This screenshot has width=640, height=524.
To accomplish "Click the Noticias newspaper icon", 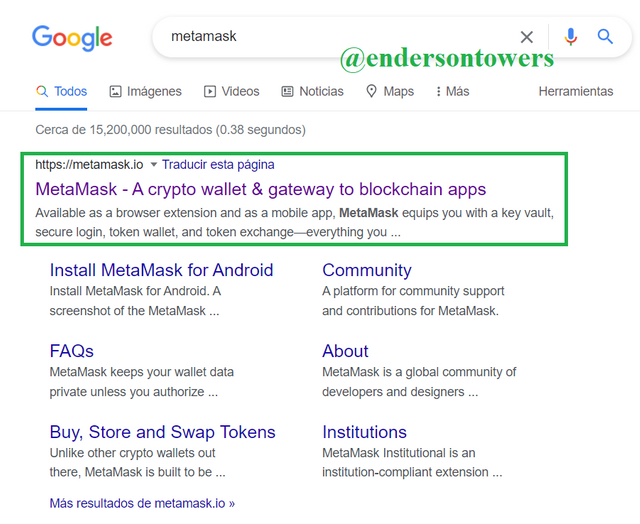I will click(x=288, y=91).
